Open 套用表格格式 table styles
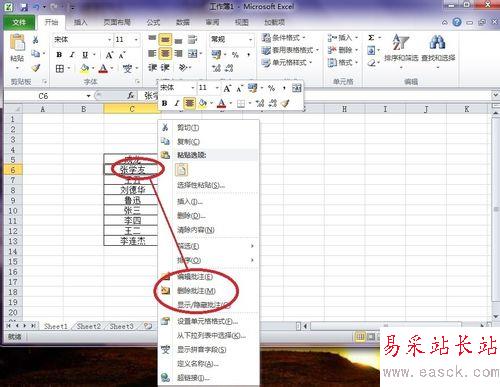Screen dimensions: 500x387 pos(290,50)
